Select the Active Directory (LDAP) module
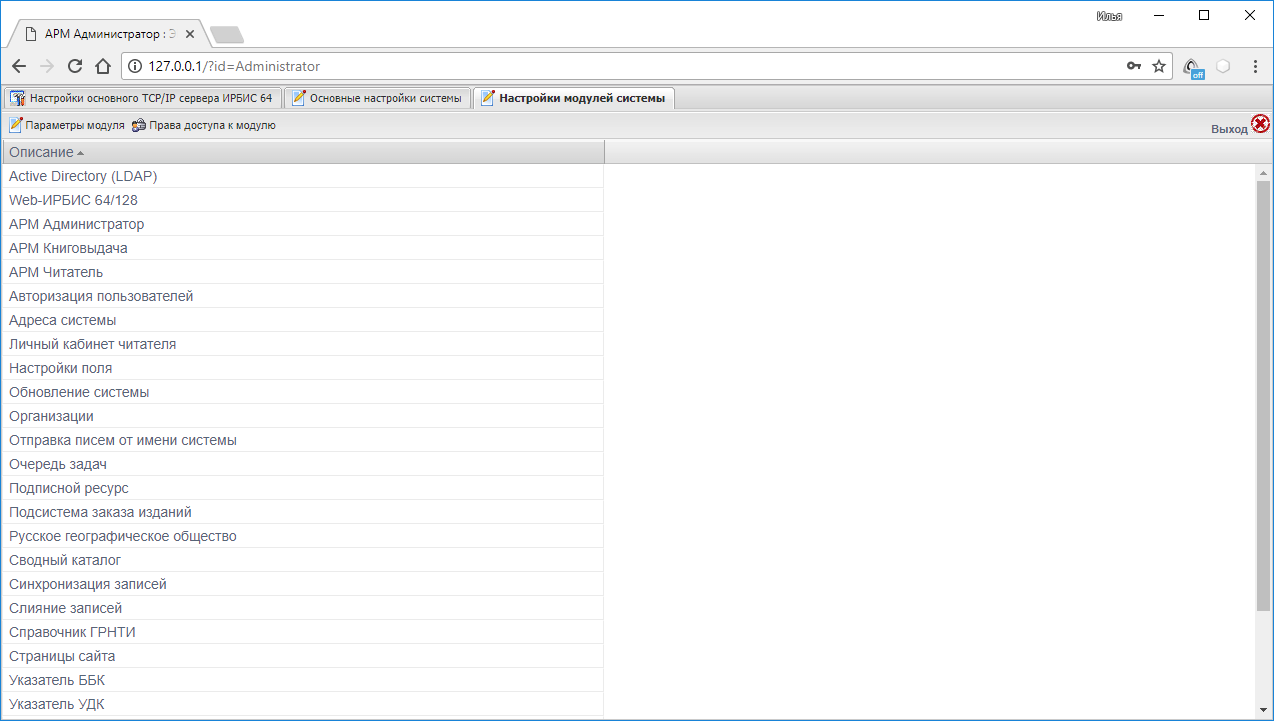Viewport: 1274px width, 721px height. coord(83,176)
